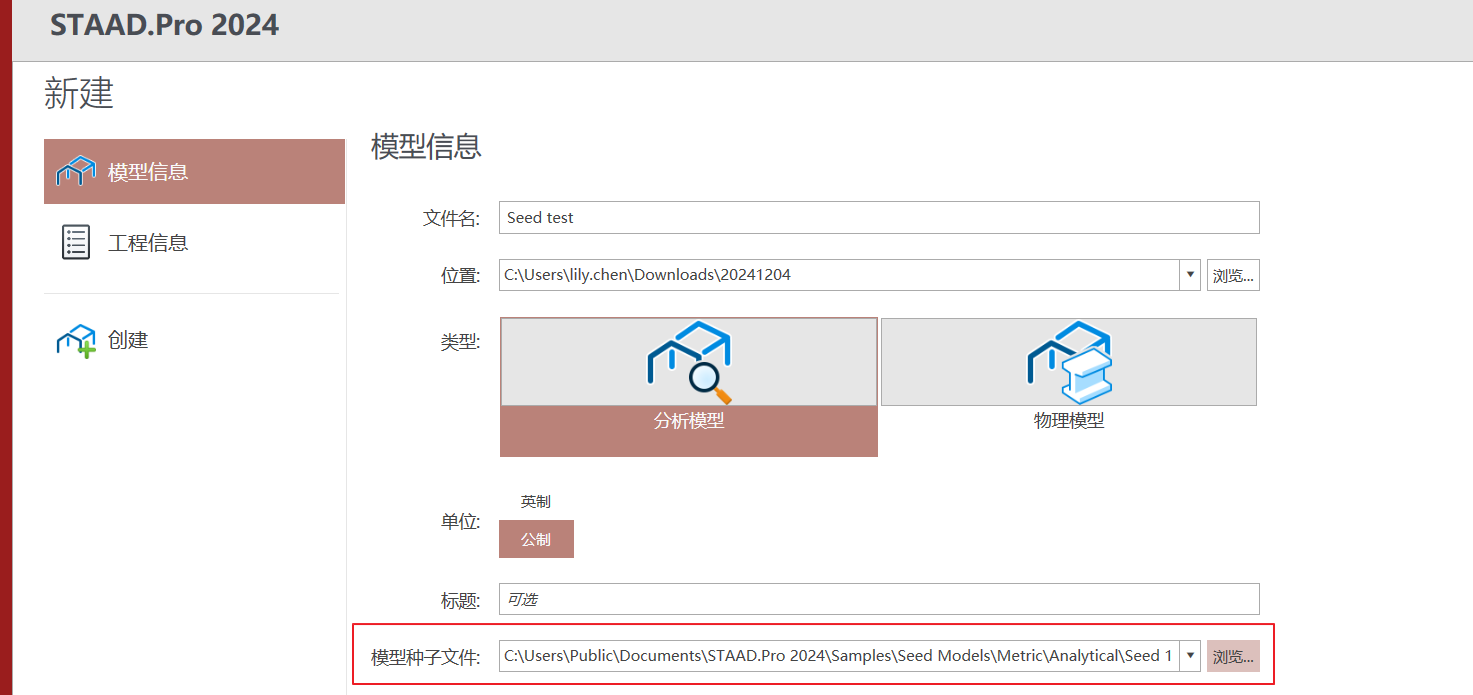1473x695 pixels.
Task: Focus the 标题 optional input field
Action: pos(879,599)
